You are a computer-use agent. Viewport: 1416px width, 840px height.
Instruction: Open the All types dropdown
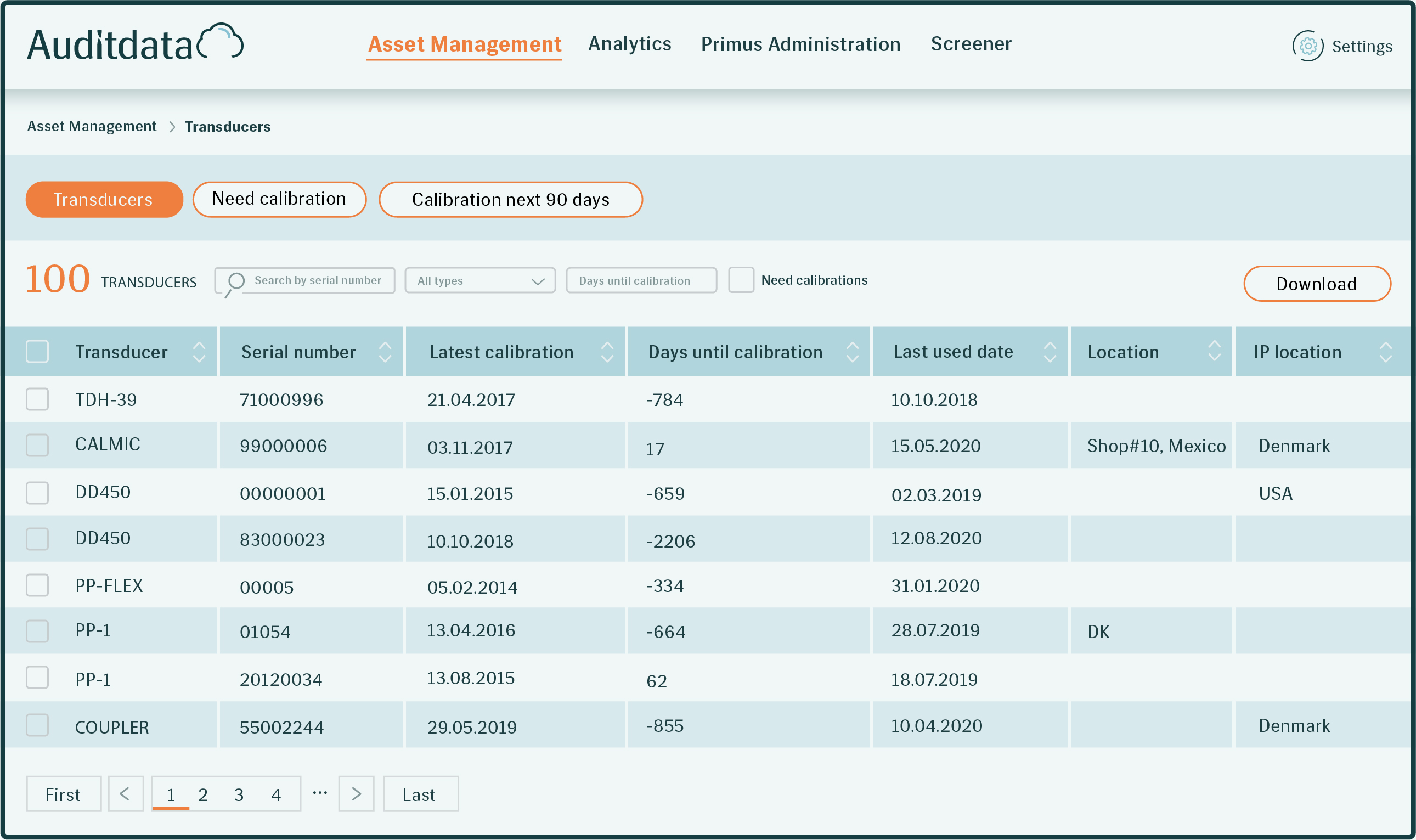pyautogui.click(x=479, y=280)
